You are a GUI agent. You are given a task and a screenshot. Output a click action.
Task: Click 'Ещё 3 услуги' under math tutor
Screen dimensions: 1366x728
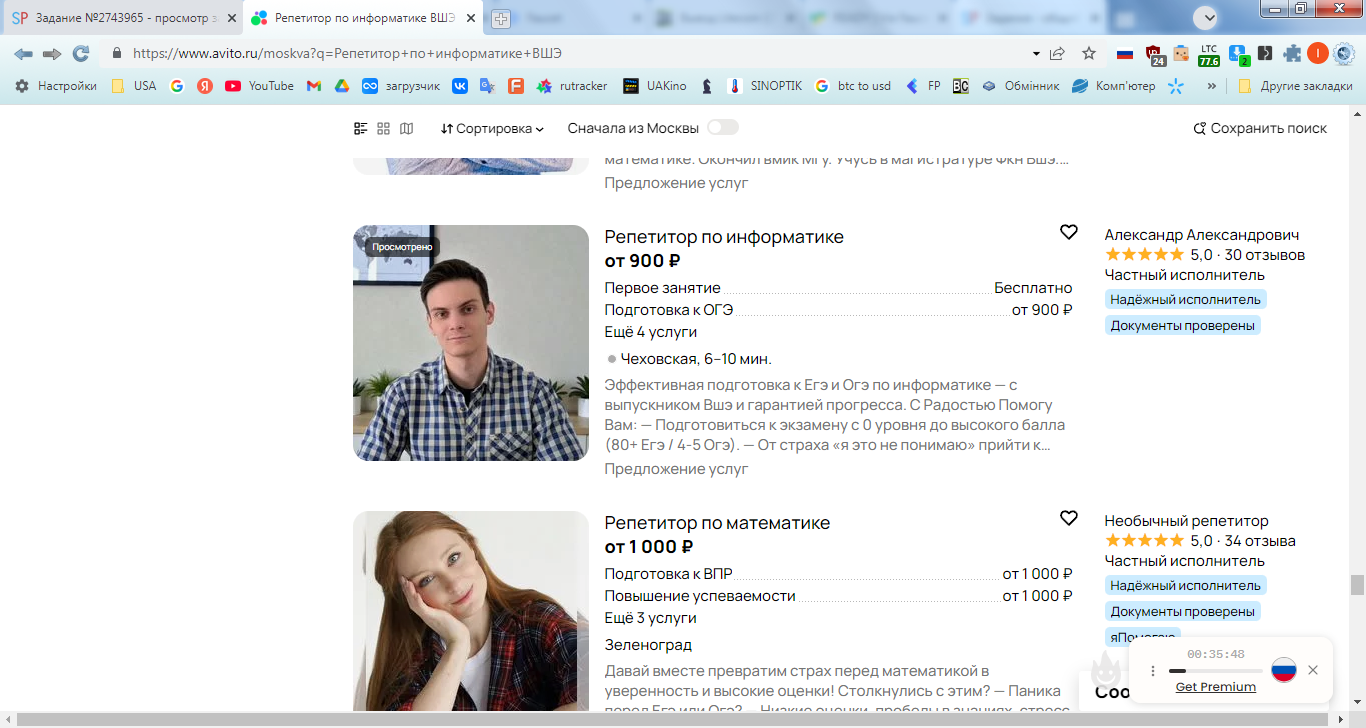tap(651, 618)
